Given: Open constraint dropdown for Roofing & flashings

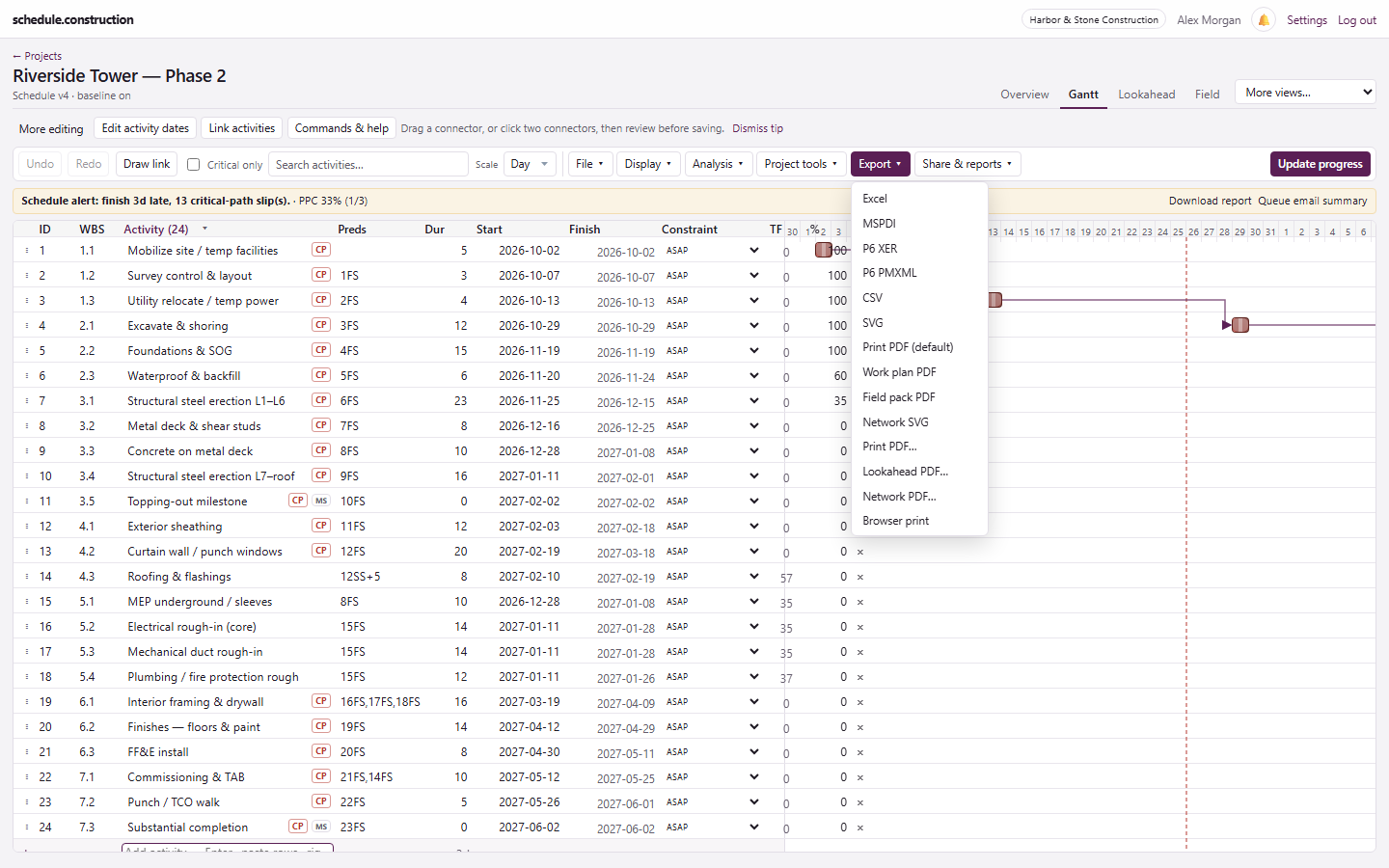Looking at the screenshot, I should [712, 577].
